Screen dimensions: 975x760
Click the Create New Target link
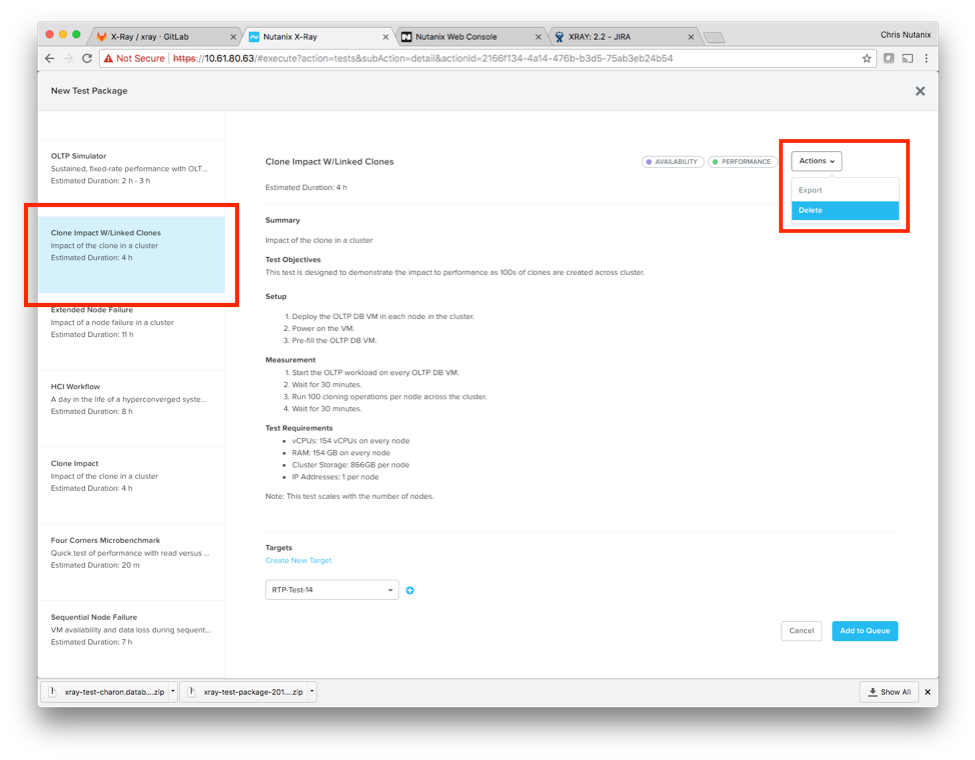(298, 560)
